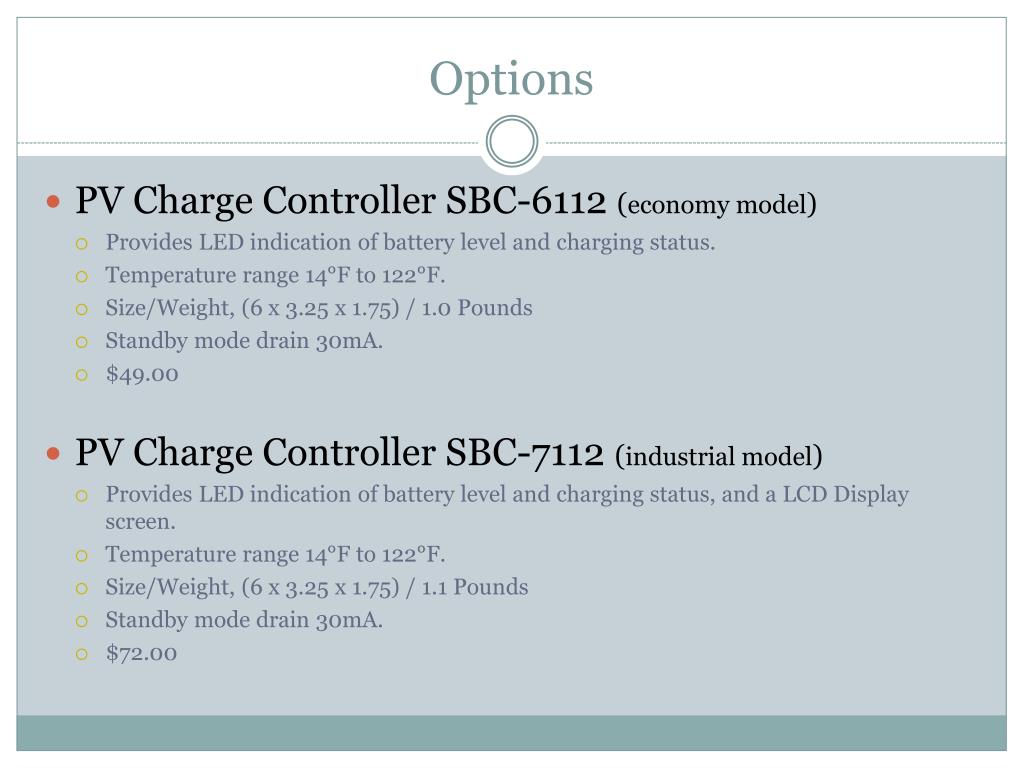This screenshot has height=768, width=1024.
Task: Click the $72.00 price text
Action: [x=141, y=653]
